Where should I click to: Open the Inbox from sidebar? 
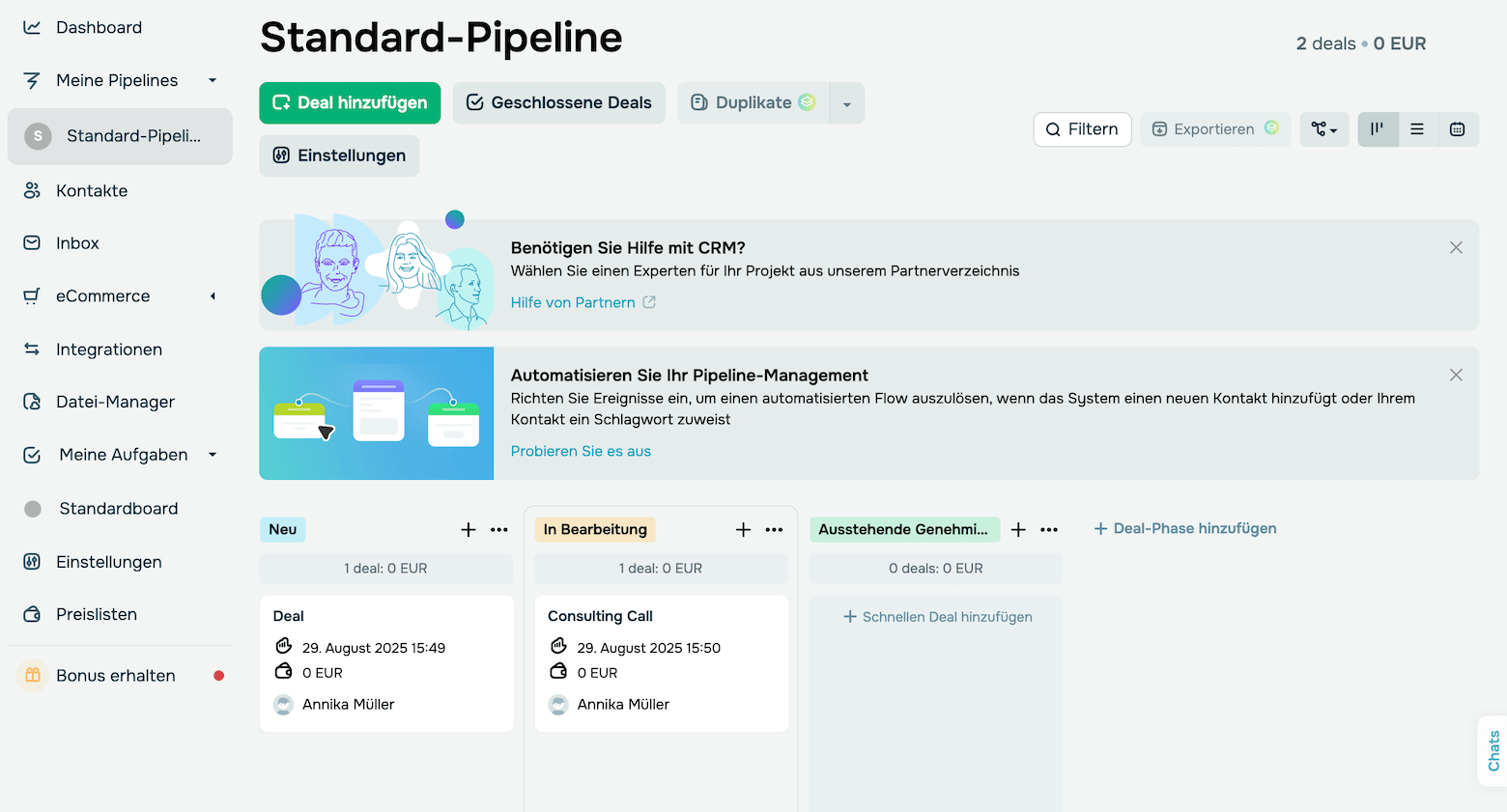[77, 243]
